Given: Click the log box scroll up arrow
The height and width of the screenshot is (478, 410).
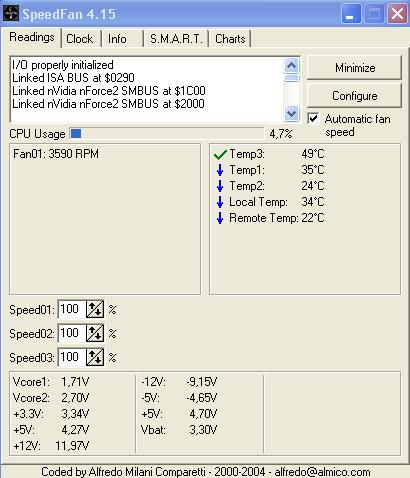Looking at the screenshot, I should click(x=292, y=66).
